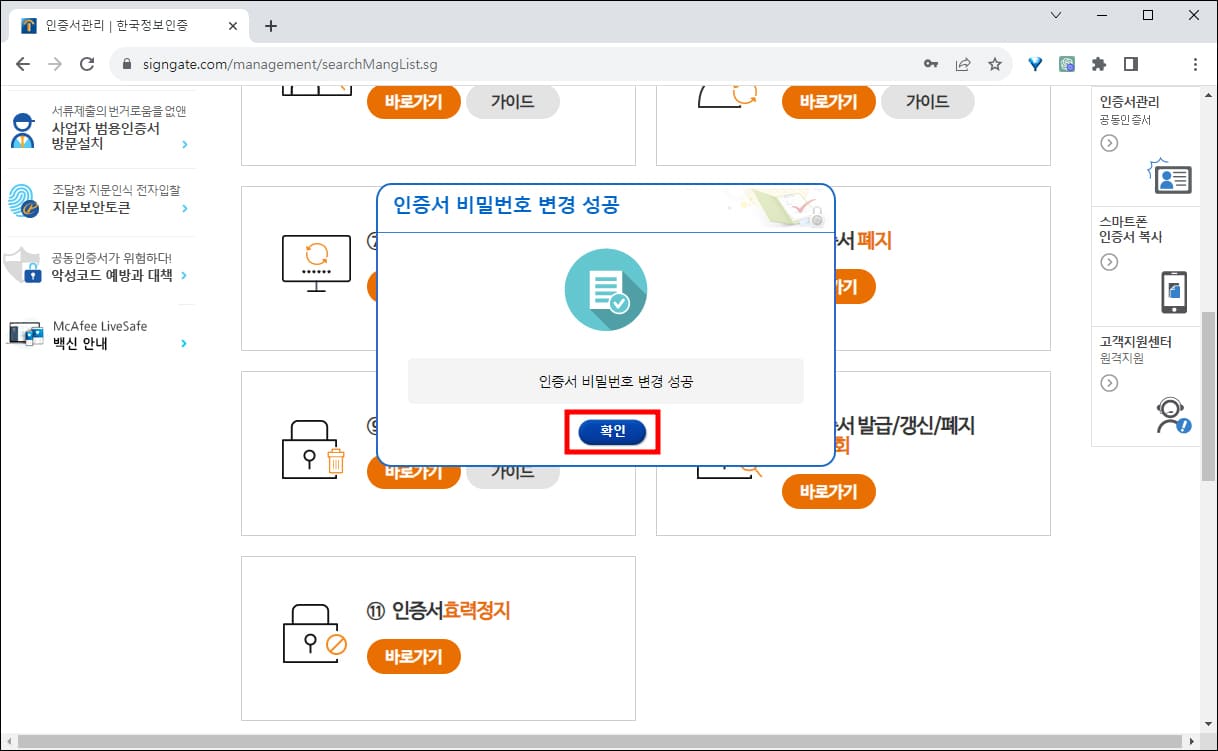The image size is (1218, 751).
Task: Expand the 고객지원센터 원격지원 arrow
Action: pyautogui.click(x=1108, y=382)
